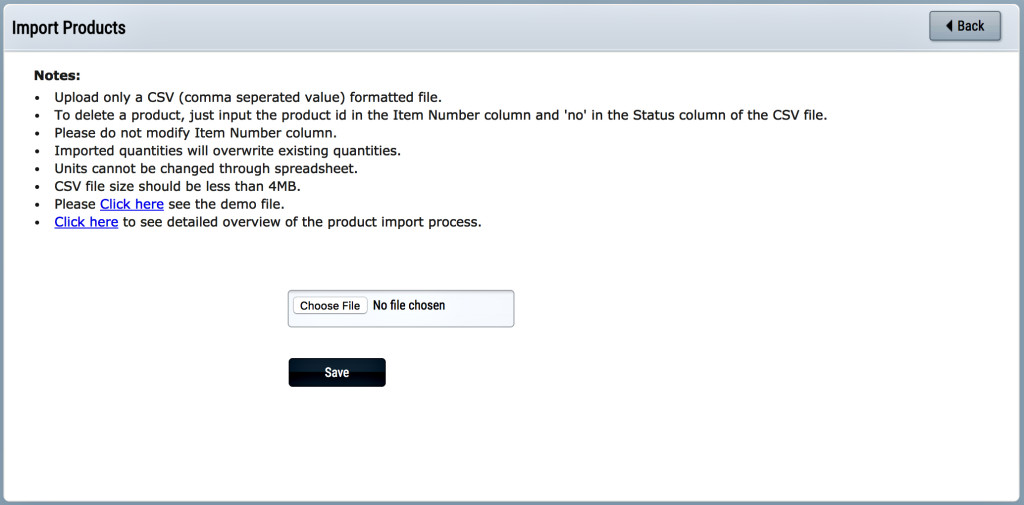Click the Choose File button
Screen dimensions: 1024x505
click(330, 306)
